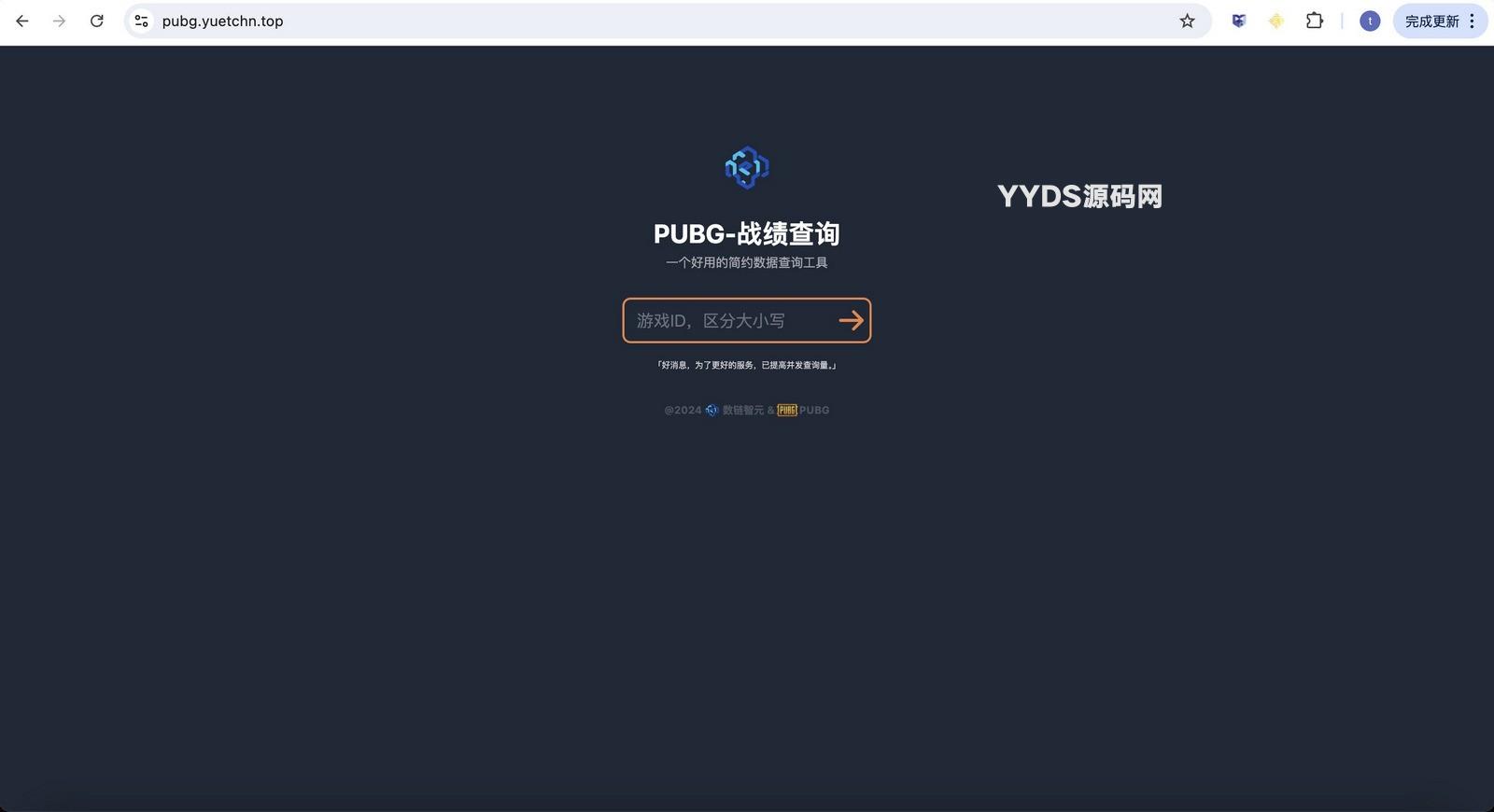
Task: Click the 完成更新 button
Action: coord(1431,21)
